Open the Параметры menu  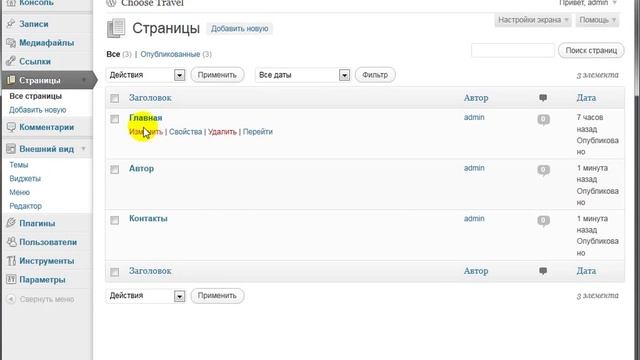click(42, 280)
